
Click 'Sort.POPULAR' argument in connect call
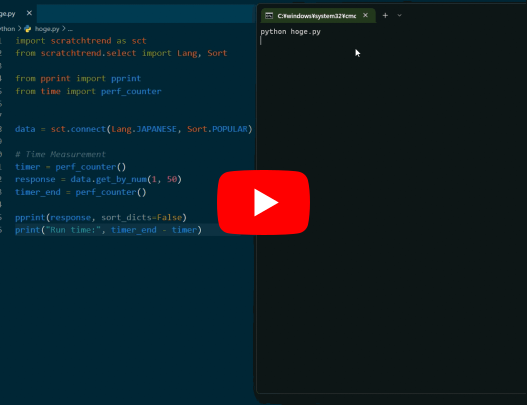coord(217,129)
